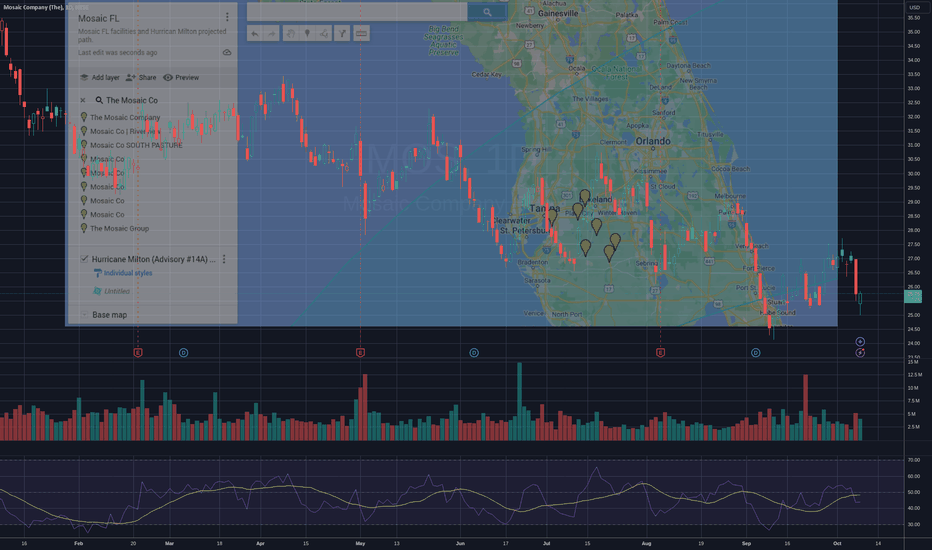Click the Cedar Key map label
The image size is (932, 550).
486,74
